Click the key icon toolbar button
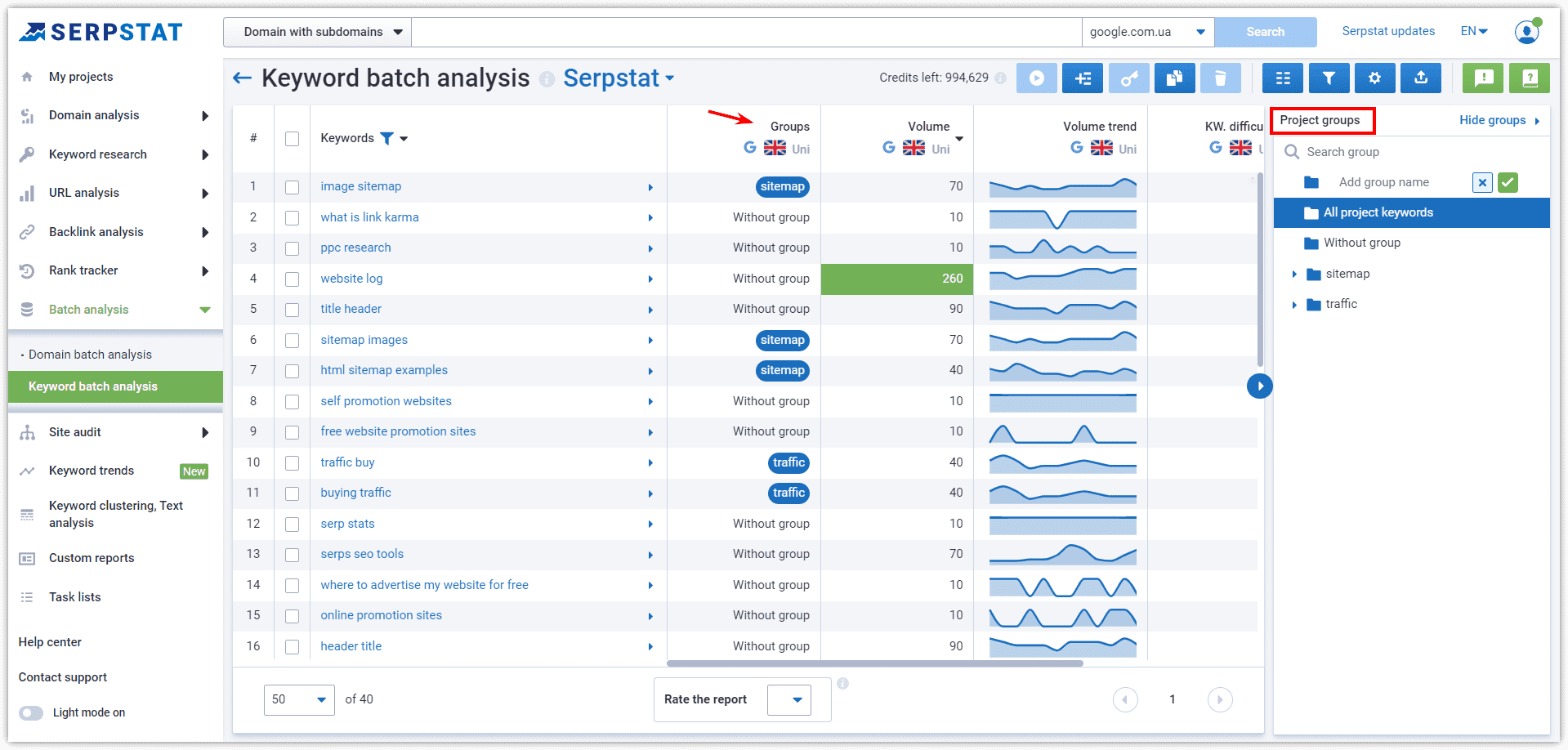1568x750 pixels. [x=1128, y=78]
